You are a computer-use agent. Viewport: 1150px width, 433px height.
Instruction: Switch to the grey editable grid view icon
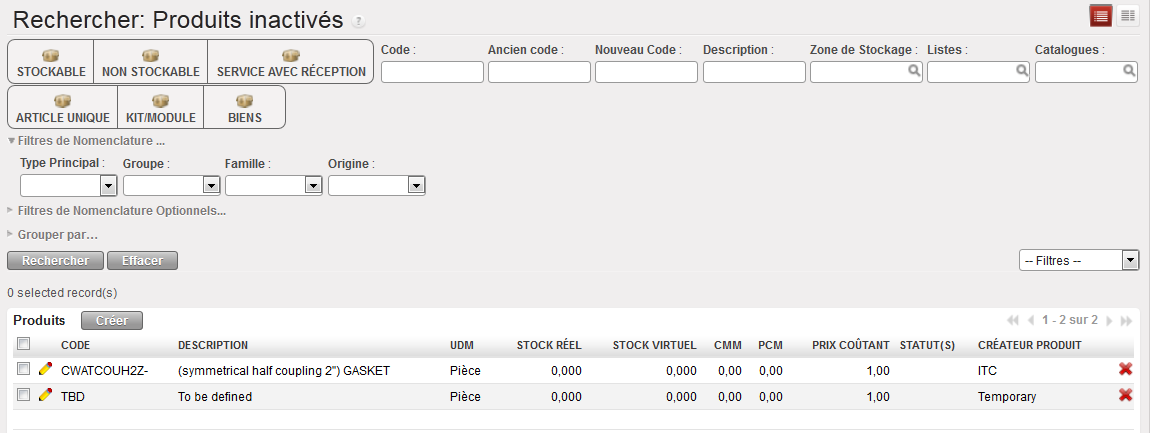coord(1128,15)
